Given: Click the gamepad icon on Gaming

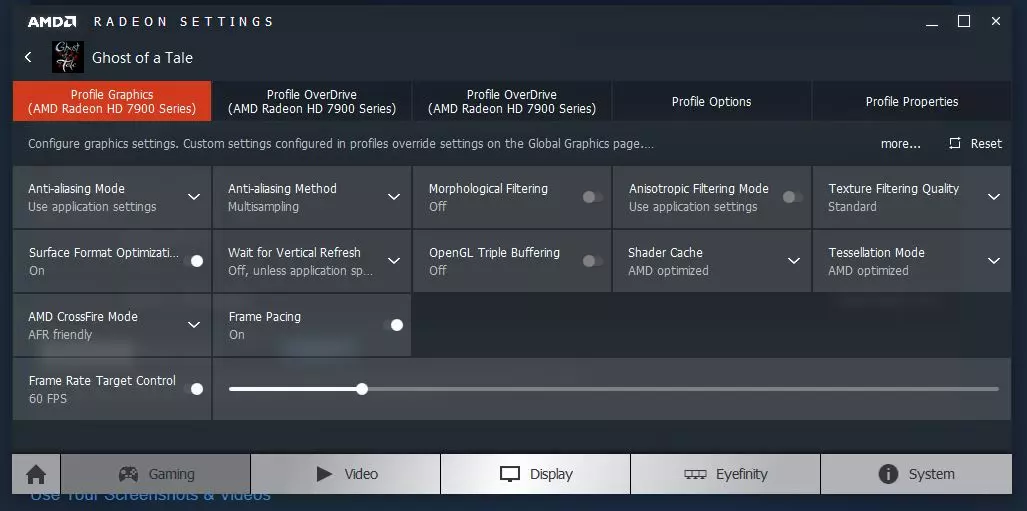Looking at the screenshot, I should [128, 474].
